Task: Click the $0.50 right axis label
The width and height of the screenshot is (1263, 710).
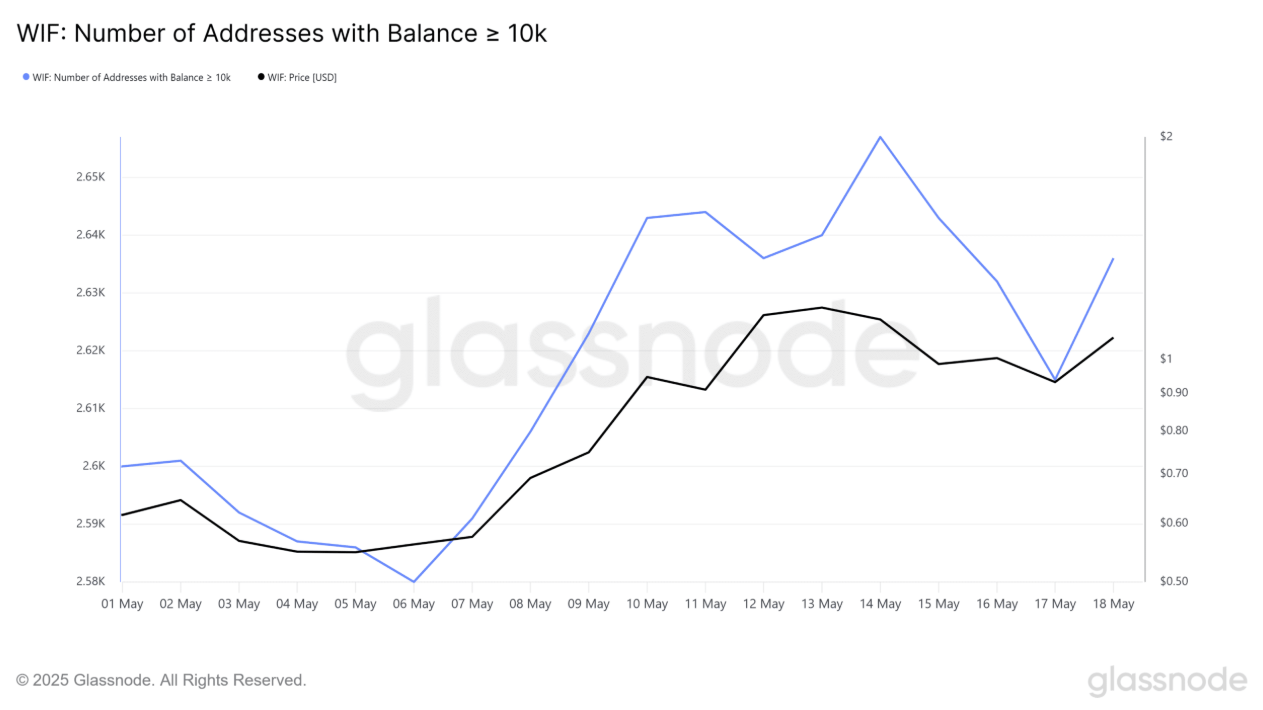Action: [1174, 581]
